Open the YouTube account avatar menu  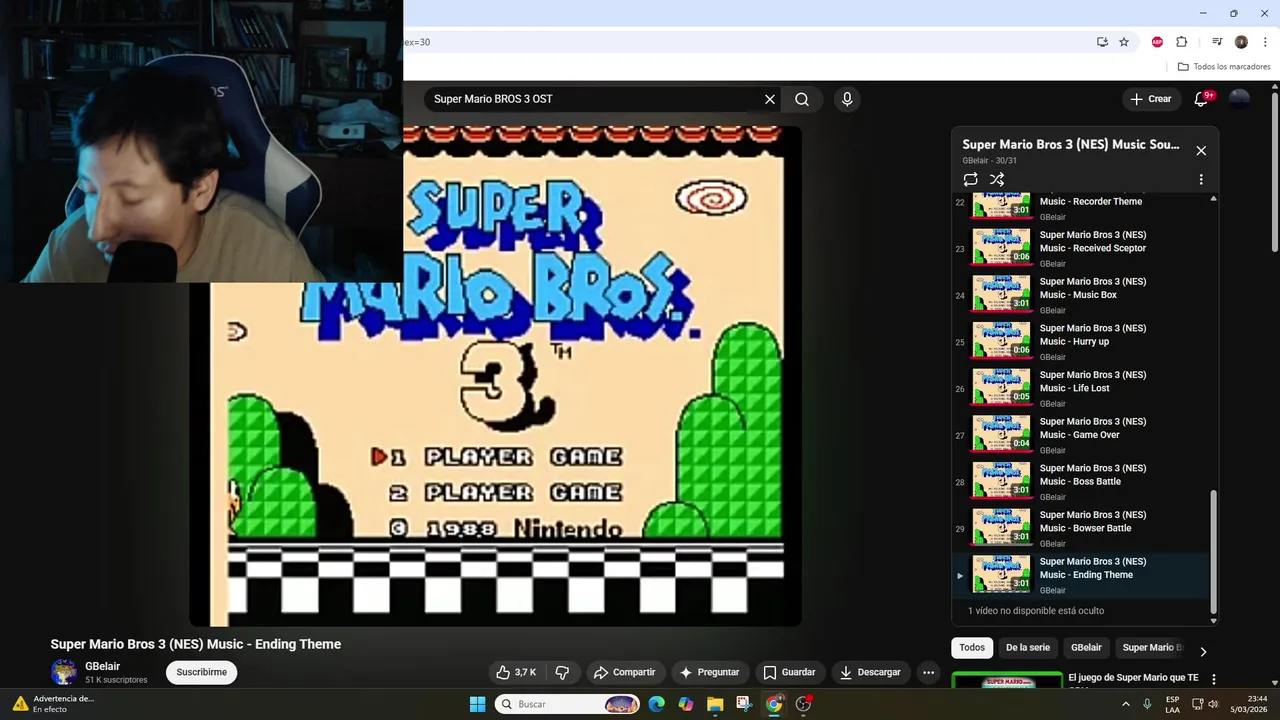click(x=1239, y=99)
